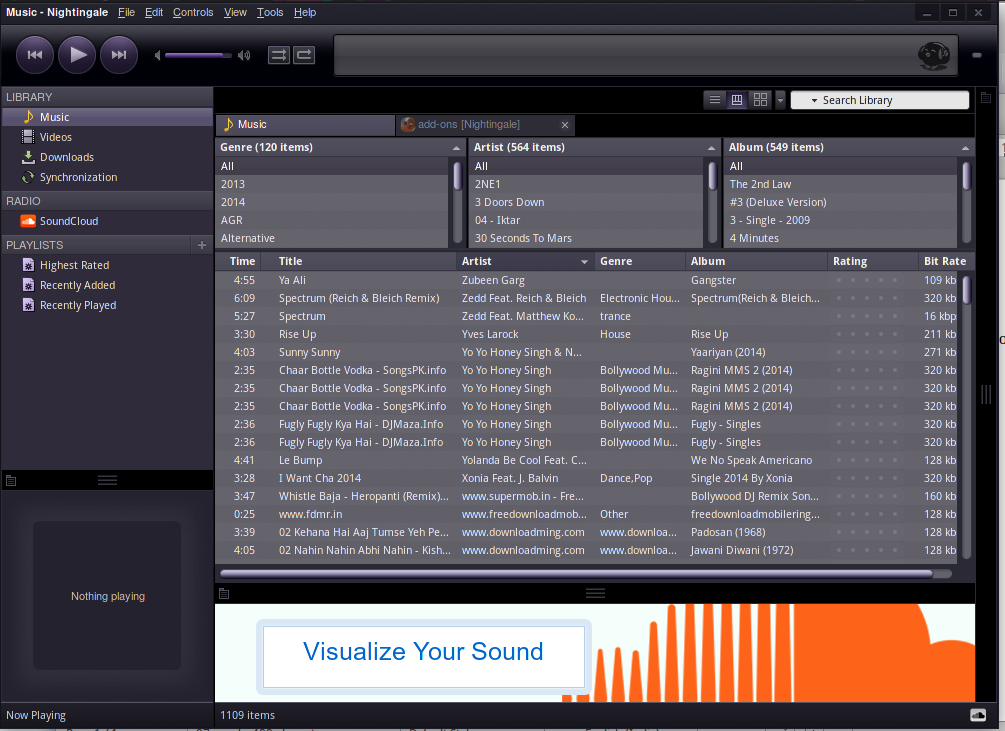Skip to the previous track

35,55
